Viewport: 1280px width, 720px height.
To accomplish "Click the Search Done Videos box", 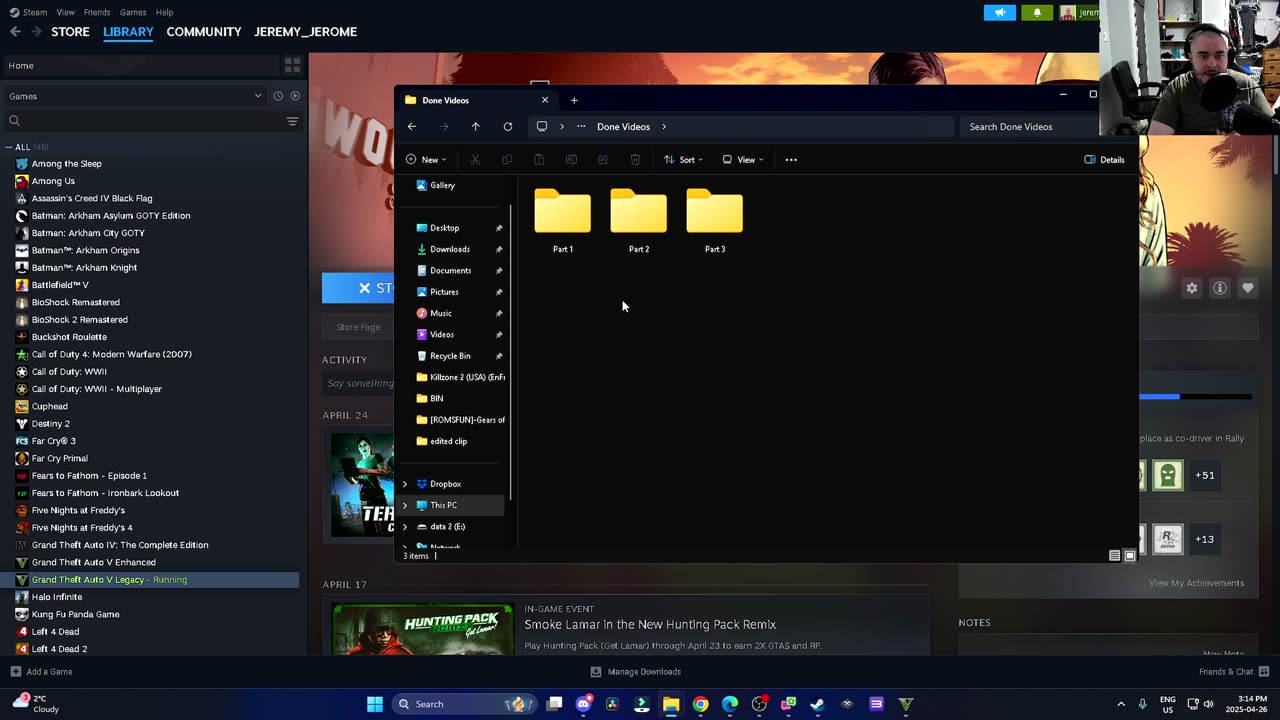I will click(1030, 127).
